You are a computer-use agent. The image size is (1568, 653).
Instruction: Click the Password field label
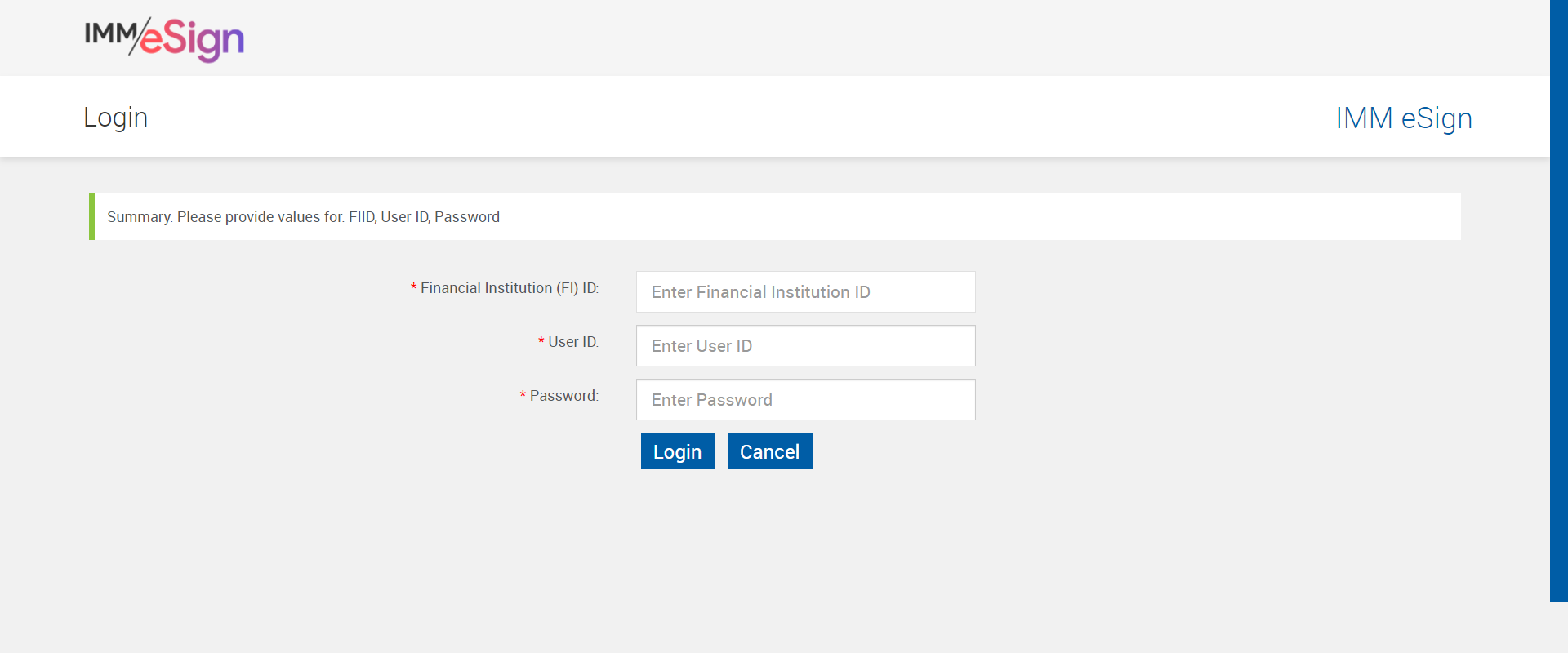point(563,396)
